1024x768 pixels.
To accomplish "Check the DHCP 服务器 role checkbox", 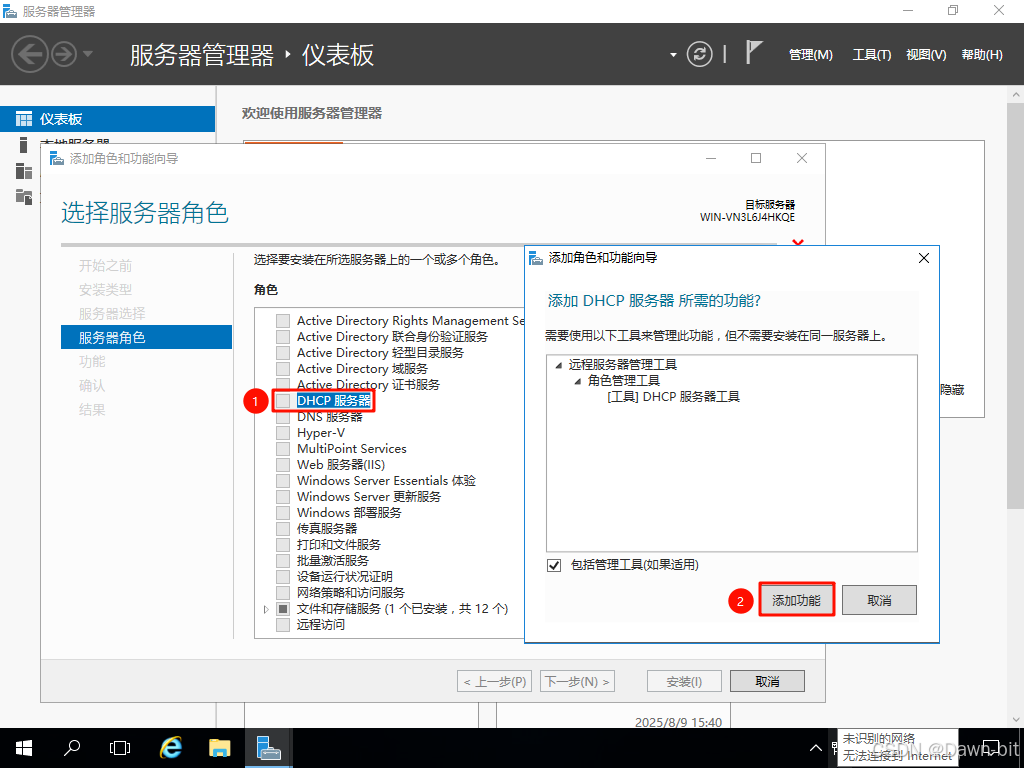I will click(x=283, y=401).
